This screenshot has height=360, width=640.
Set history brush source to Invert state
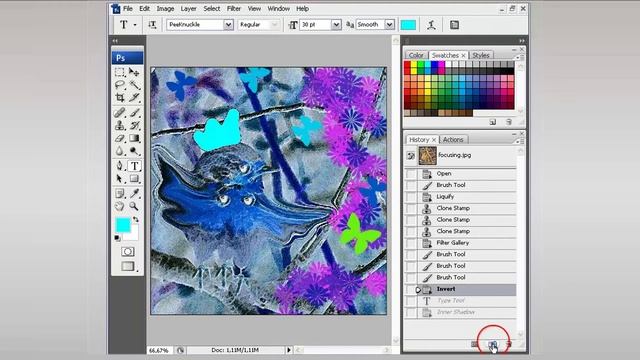pos(411,289)
